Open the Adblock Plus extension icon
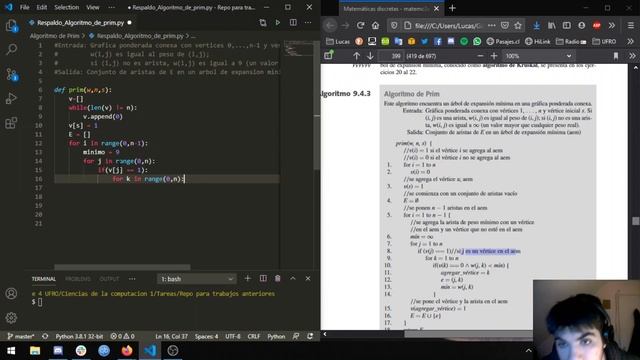 (597, 25)
